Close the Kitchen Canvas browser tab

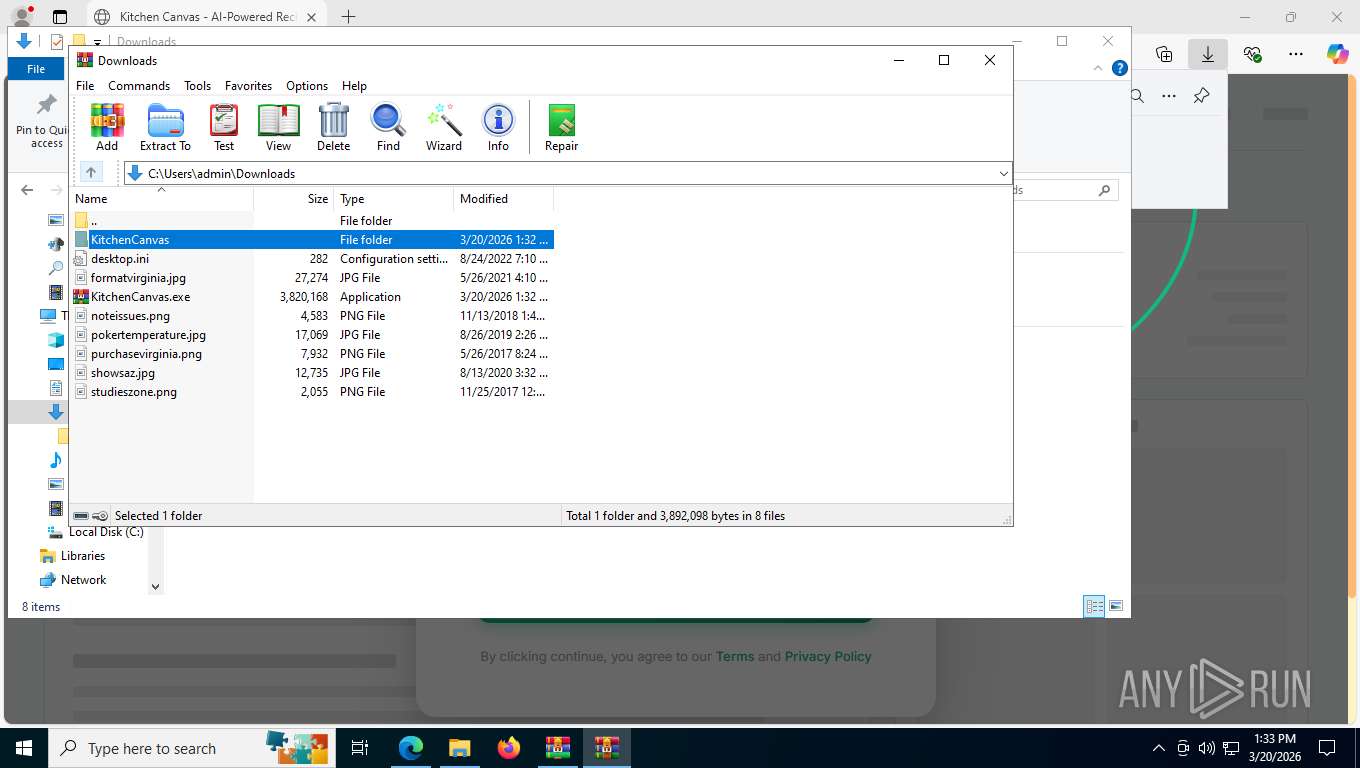click(311, 17)
